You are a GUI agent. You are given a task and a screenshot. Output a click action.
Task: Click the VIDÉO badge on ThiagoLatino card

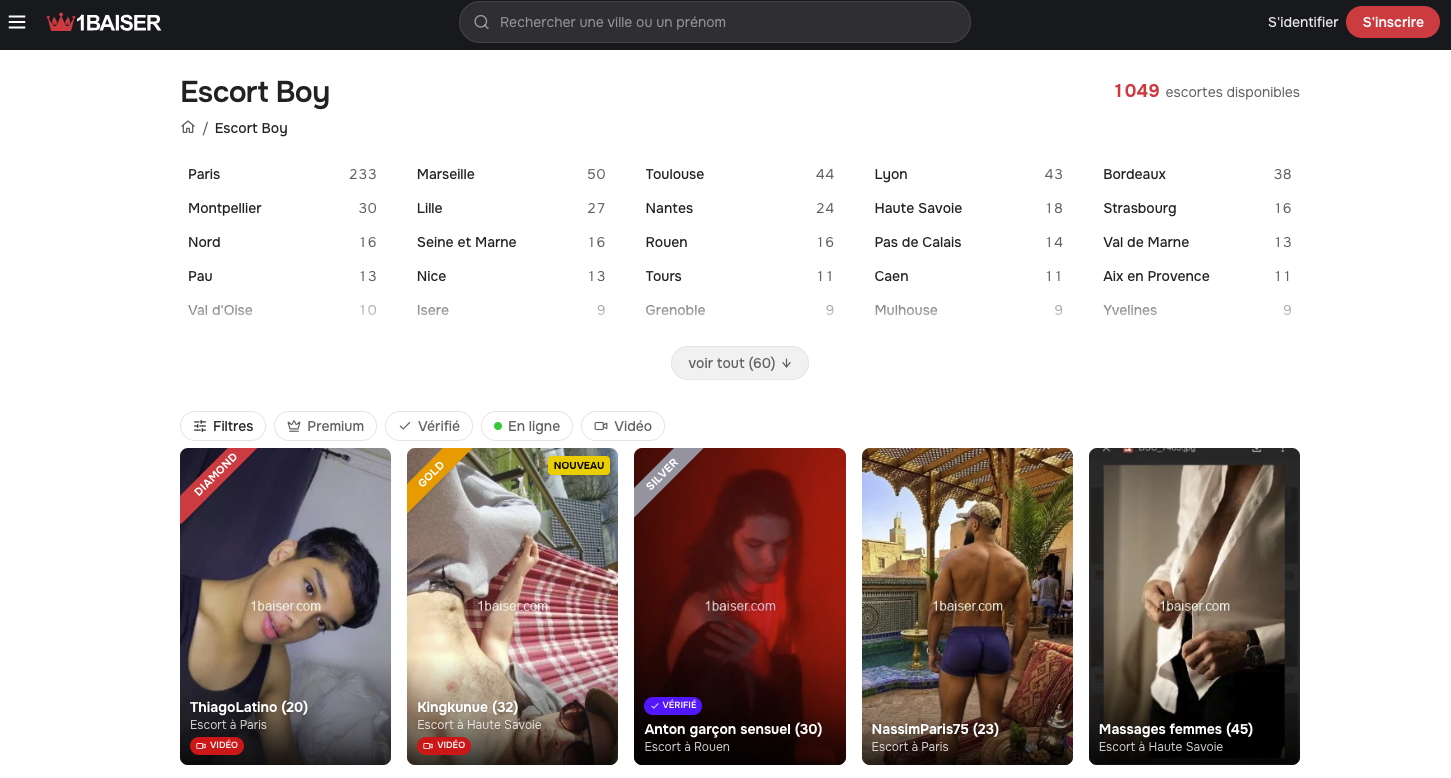pyautogui.click(x=217, y=745)
